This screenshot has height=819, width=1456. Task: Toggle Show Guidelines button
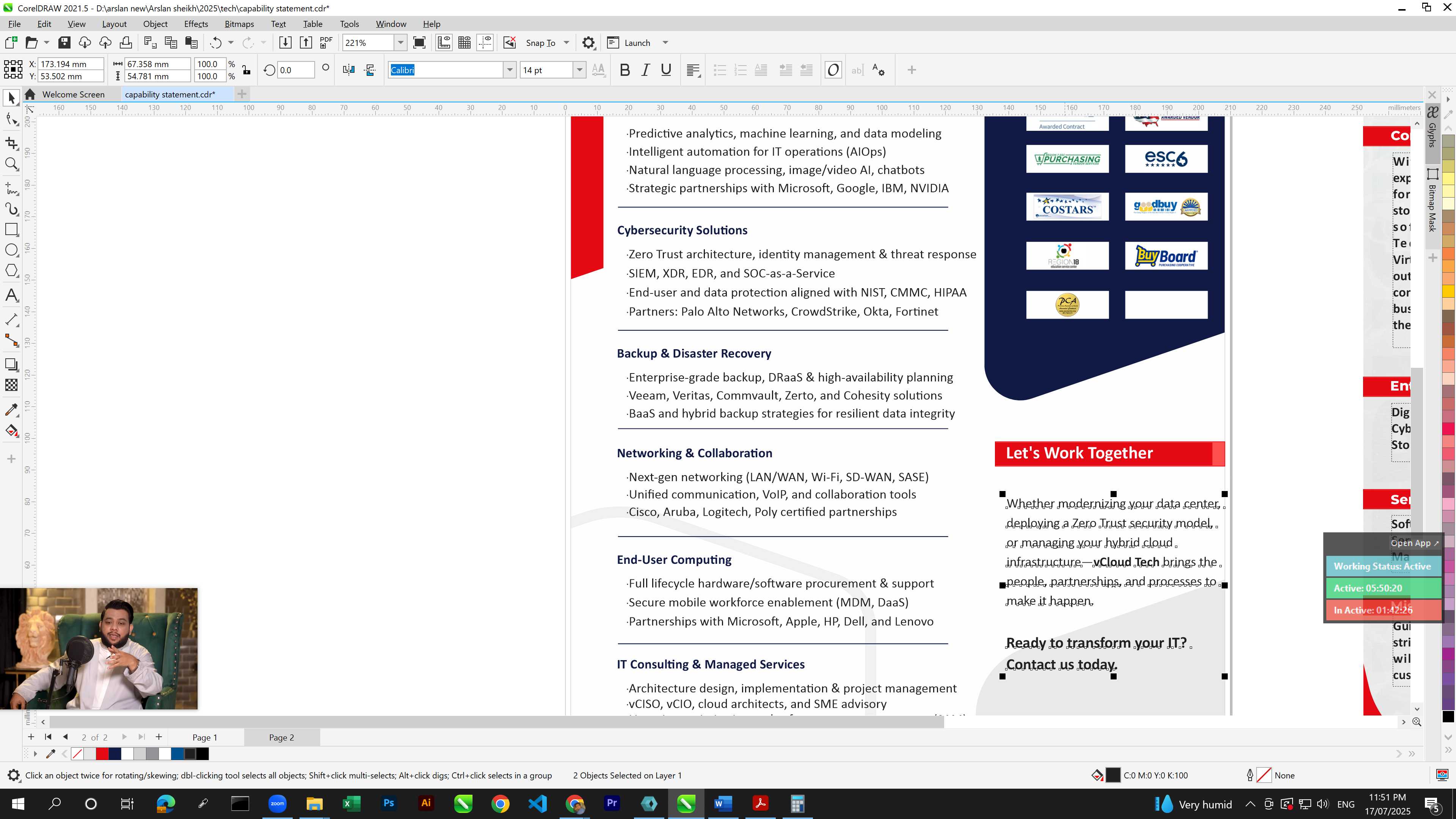(485, 42)
